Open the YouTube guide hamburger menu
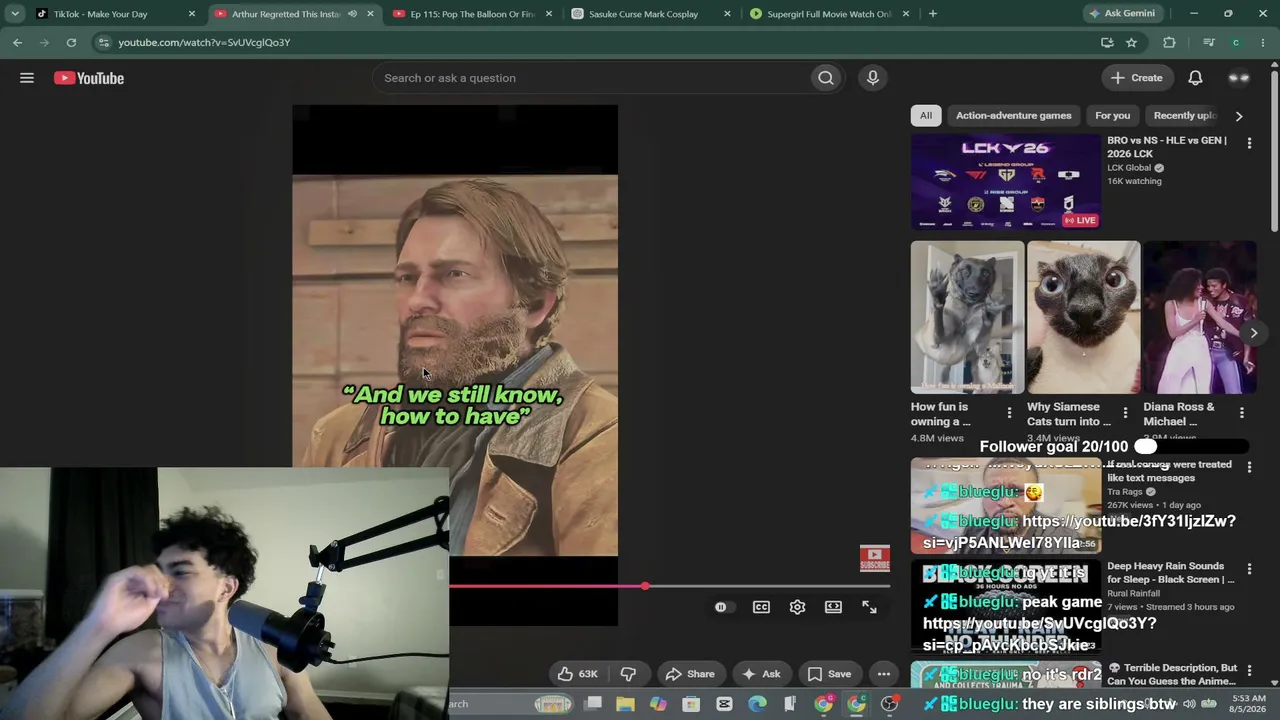1280x720 pixels. pyautogui.click(x=27, y=78)
